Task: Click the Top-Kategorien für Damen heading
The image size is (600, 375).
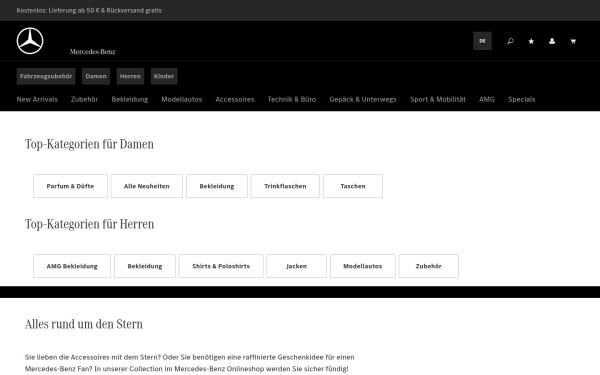Action: point(89,144)
